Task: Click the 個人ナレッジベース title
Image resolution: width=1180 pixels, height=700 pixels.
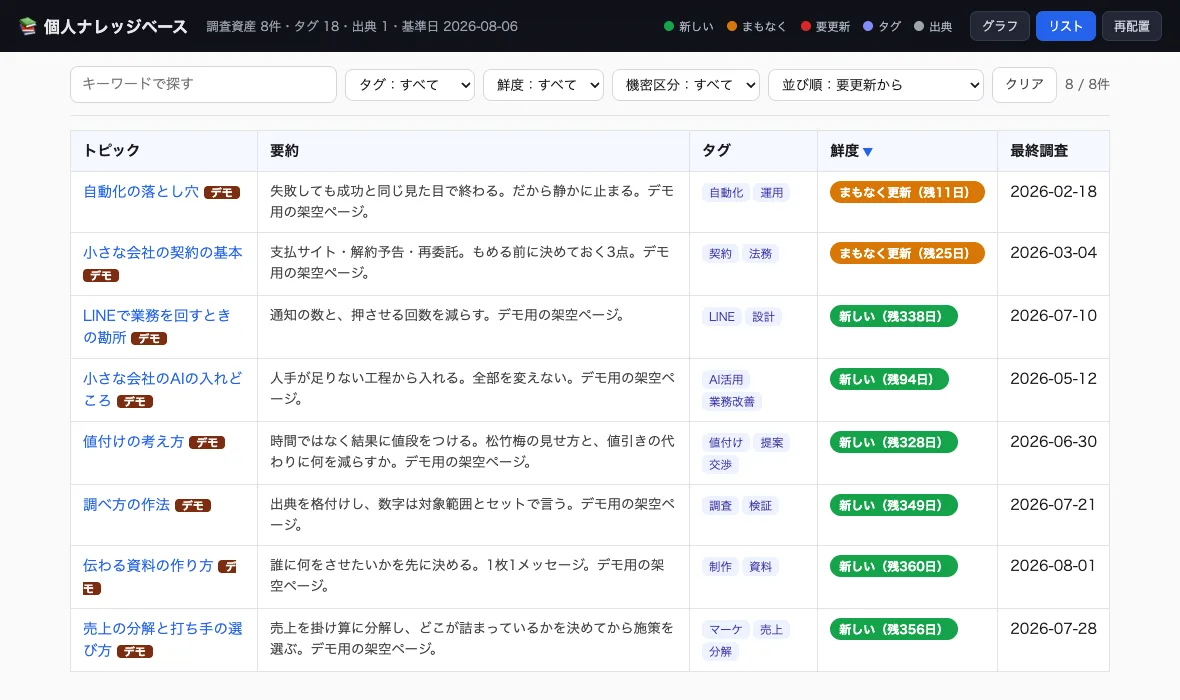Action: click(x=115, y=26)
